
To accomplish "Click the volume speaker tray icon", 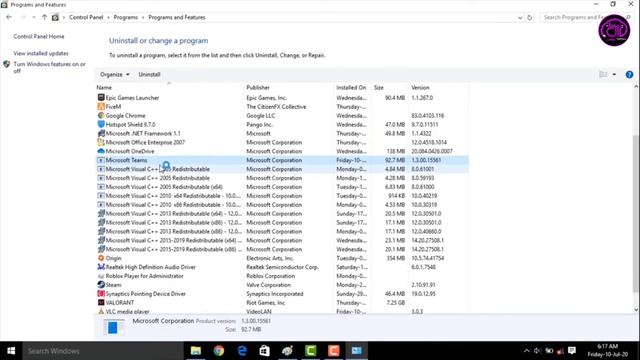I will [538, 351].
